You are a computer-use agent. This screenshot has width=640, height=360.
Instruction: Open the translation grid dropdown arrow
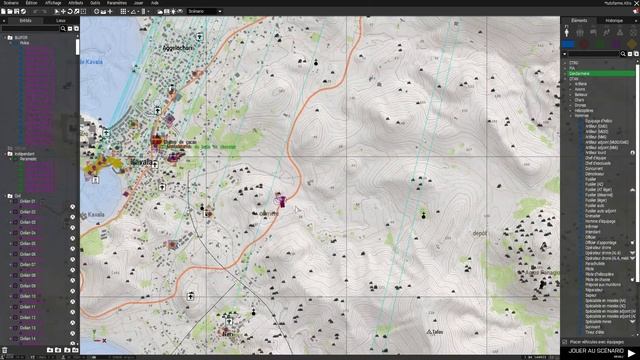click(x=128, y=11)
